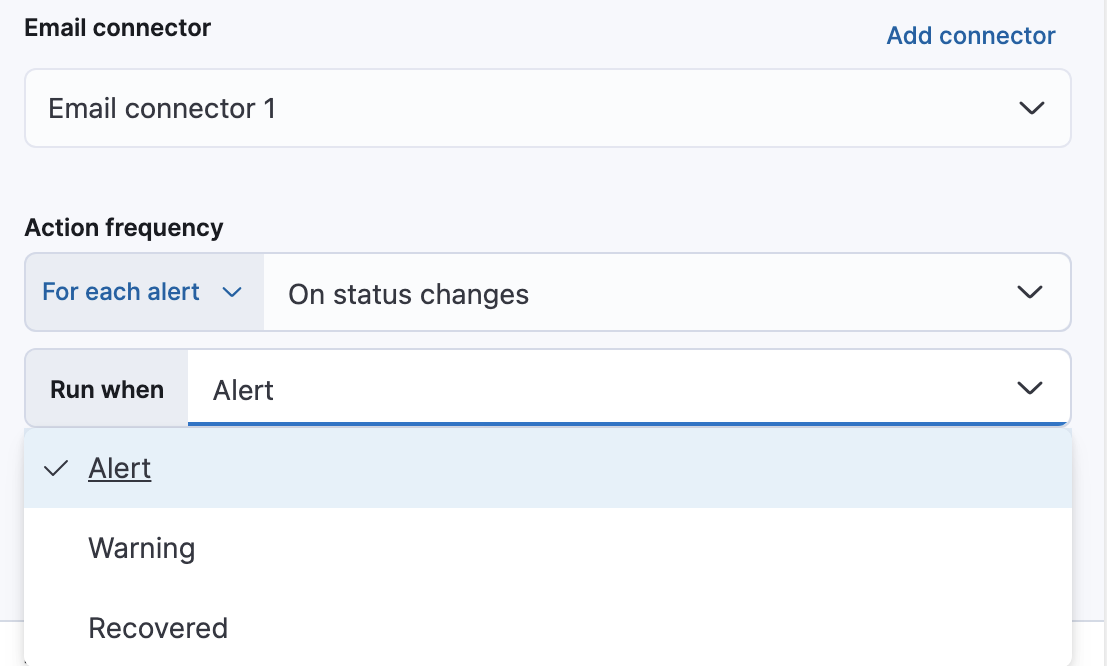Click the Add connector link
This screenshot has width=1107, height=666.
pos(969,35)
